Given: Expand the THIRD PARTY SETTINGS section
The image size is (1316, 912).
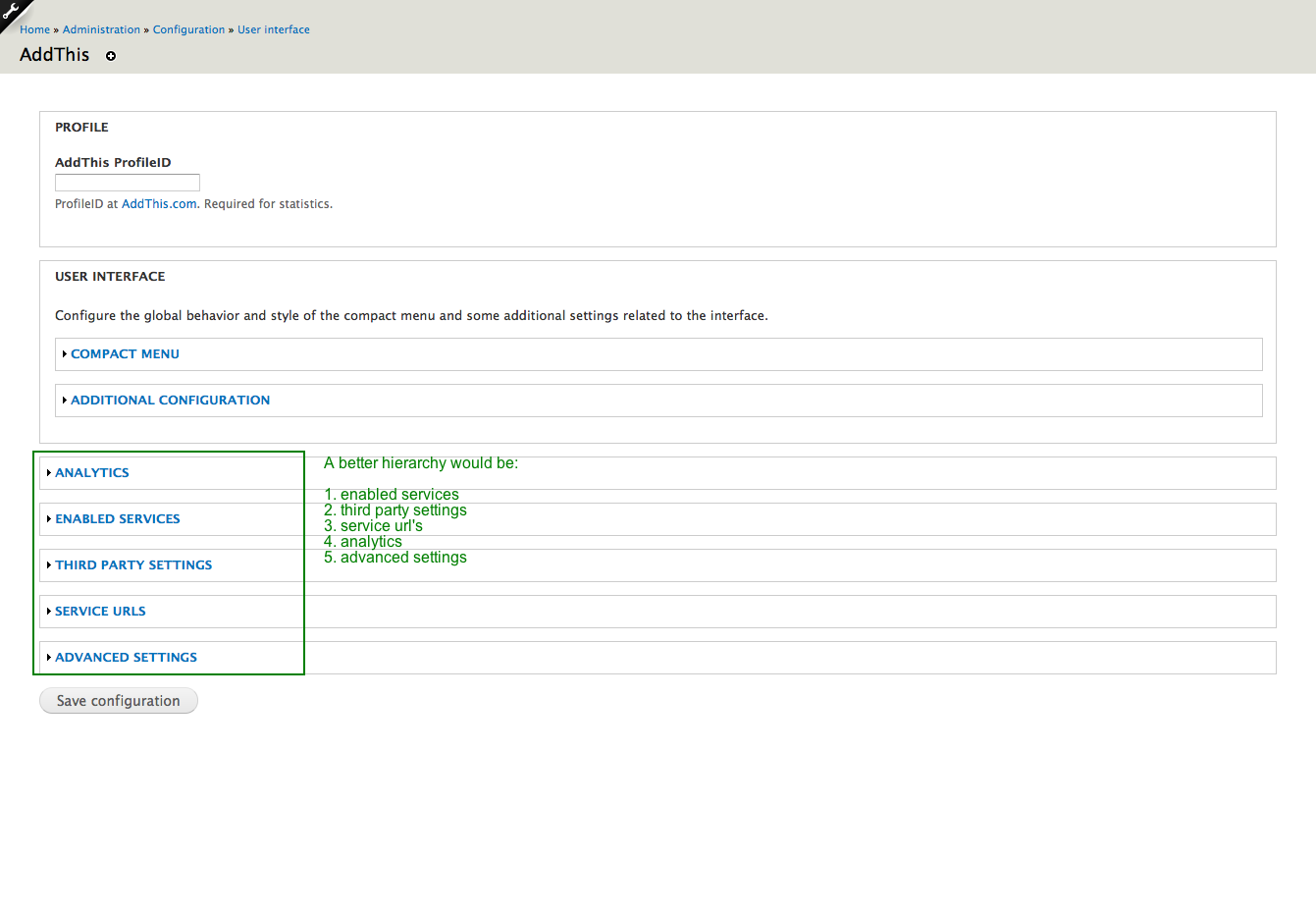Looking at the screenshot, I should (x=133, y=564).
